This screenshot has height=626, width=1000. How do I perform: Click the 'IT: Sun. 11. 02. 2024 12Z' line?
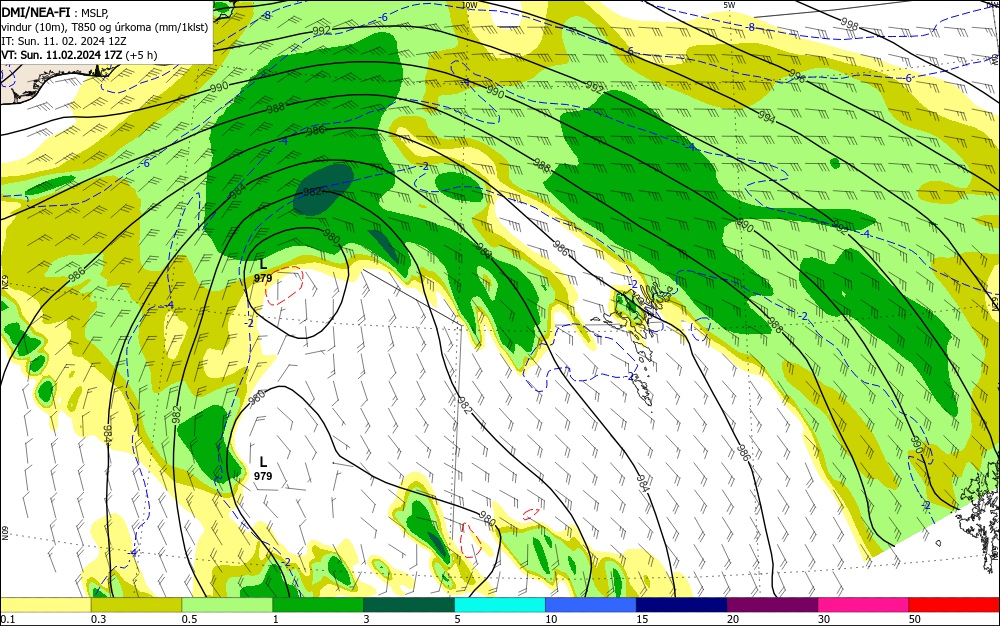(x=64, y=41)
